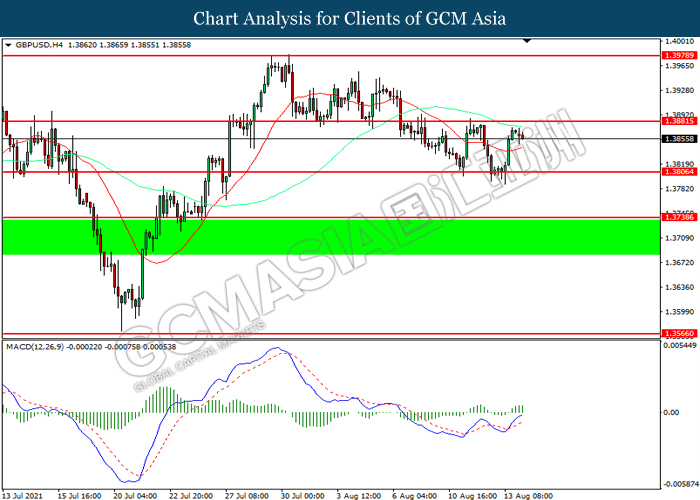Click the 1.36360 price axis value
Screen dimensions: 700x500
coord(680,287)
